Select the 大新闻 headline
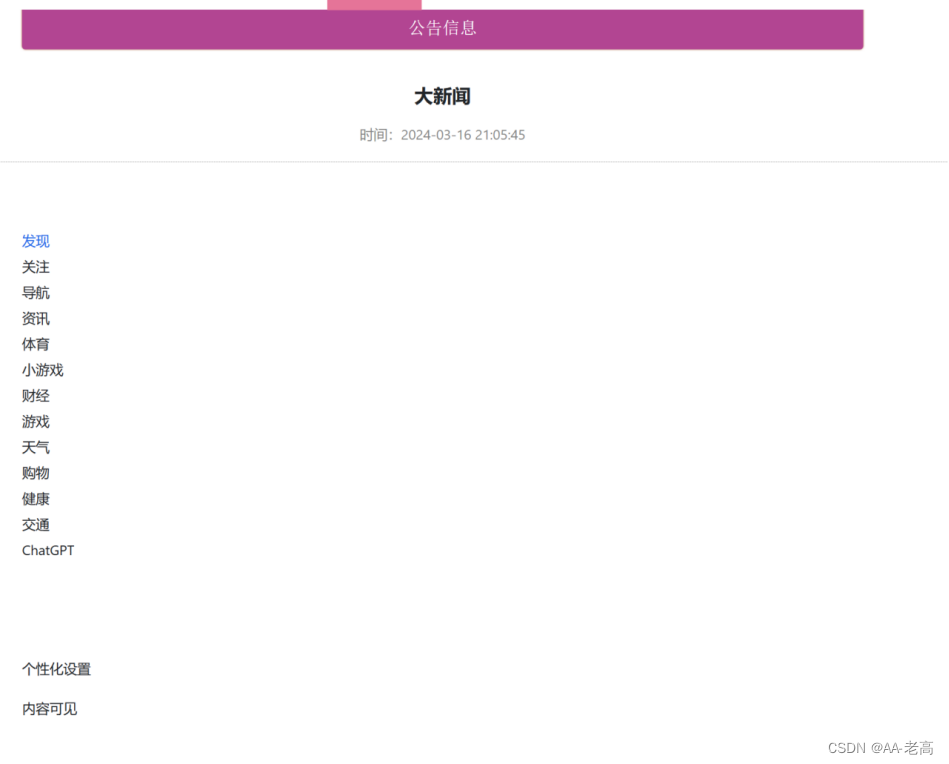This screenshot has height=764, width=949. (x=442, y=96)
